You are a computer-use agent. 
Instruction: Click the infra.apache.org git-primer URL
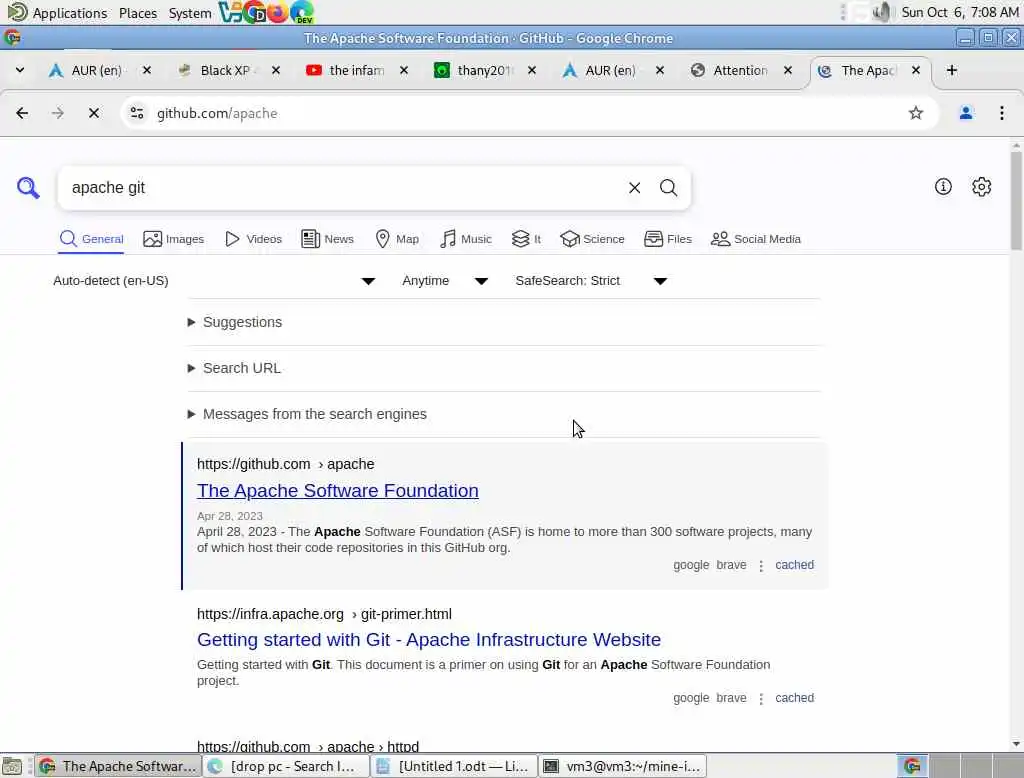(x=324, y=615)
